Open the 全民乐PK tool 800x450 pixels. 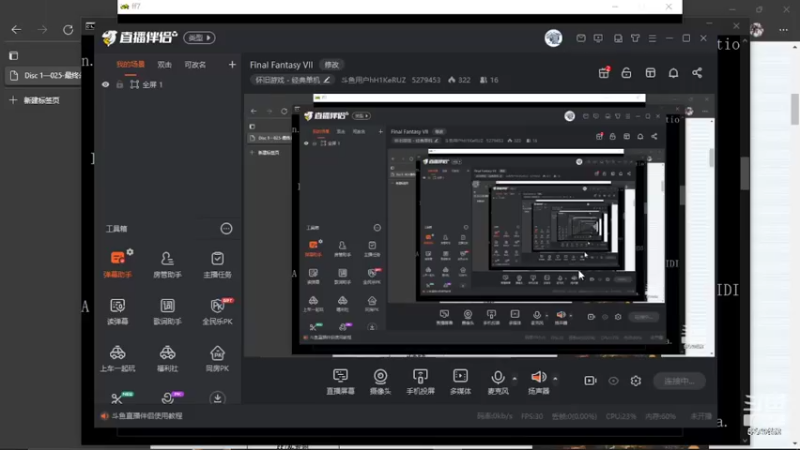[x=217, y=311]
